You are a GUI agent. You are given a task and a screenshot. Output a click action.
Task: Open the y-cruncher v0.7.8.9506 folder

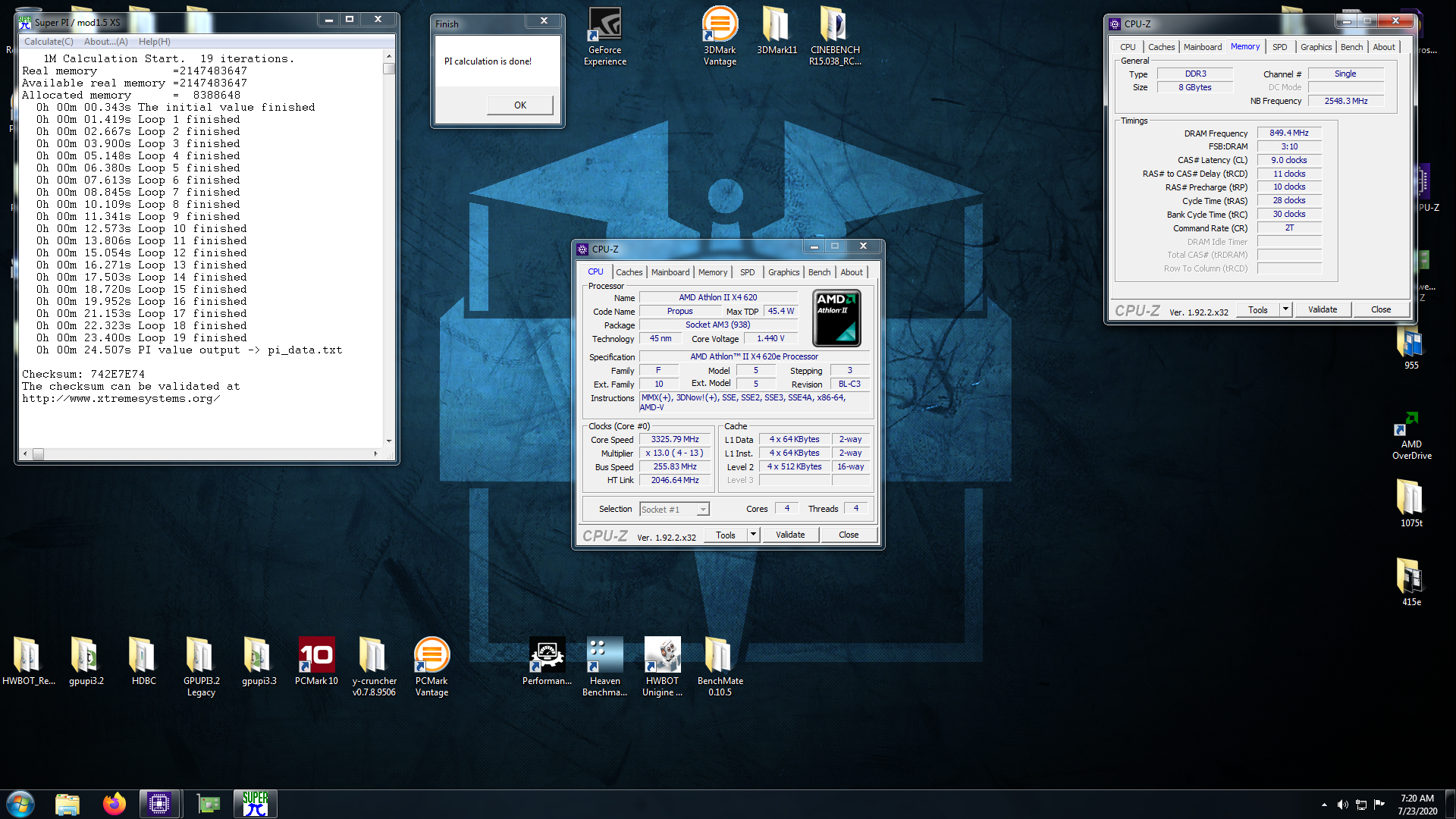(374, 667)
